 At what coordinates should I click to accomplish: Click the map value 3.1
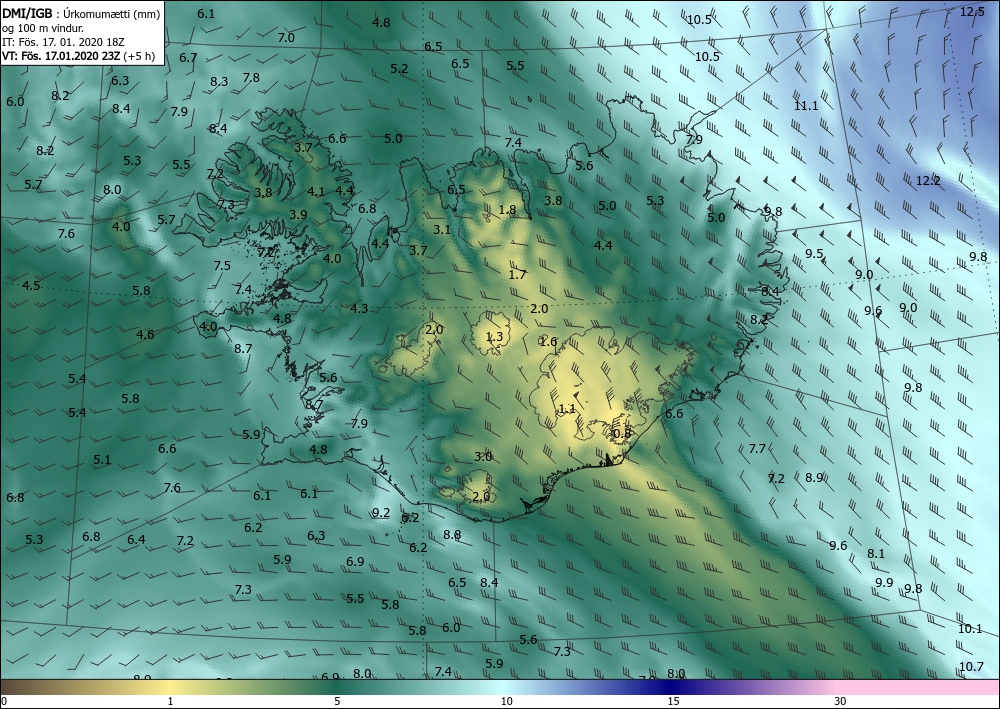coord(442,230)
